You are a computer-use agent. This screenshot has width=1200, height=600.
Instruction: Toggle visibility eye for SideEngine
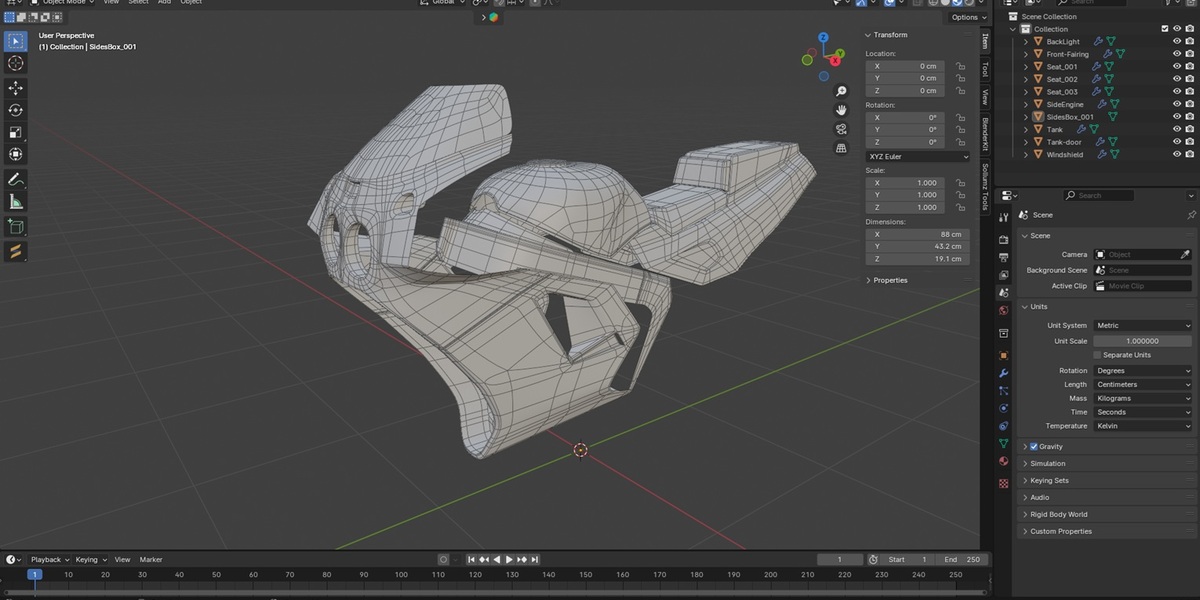click(1176, 104)
